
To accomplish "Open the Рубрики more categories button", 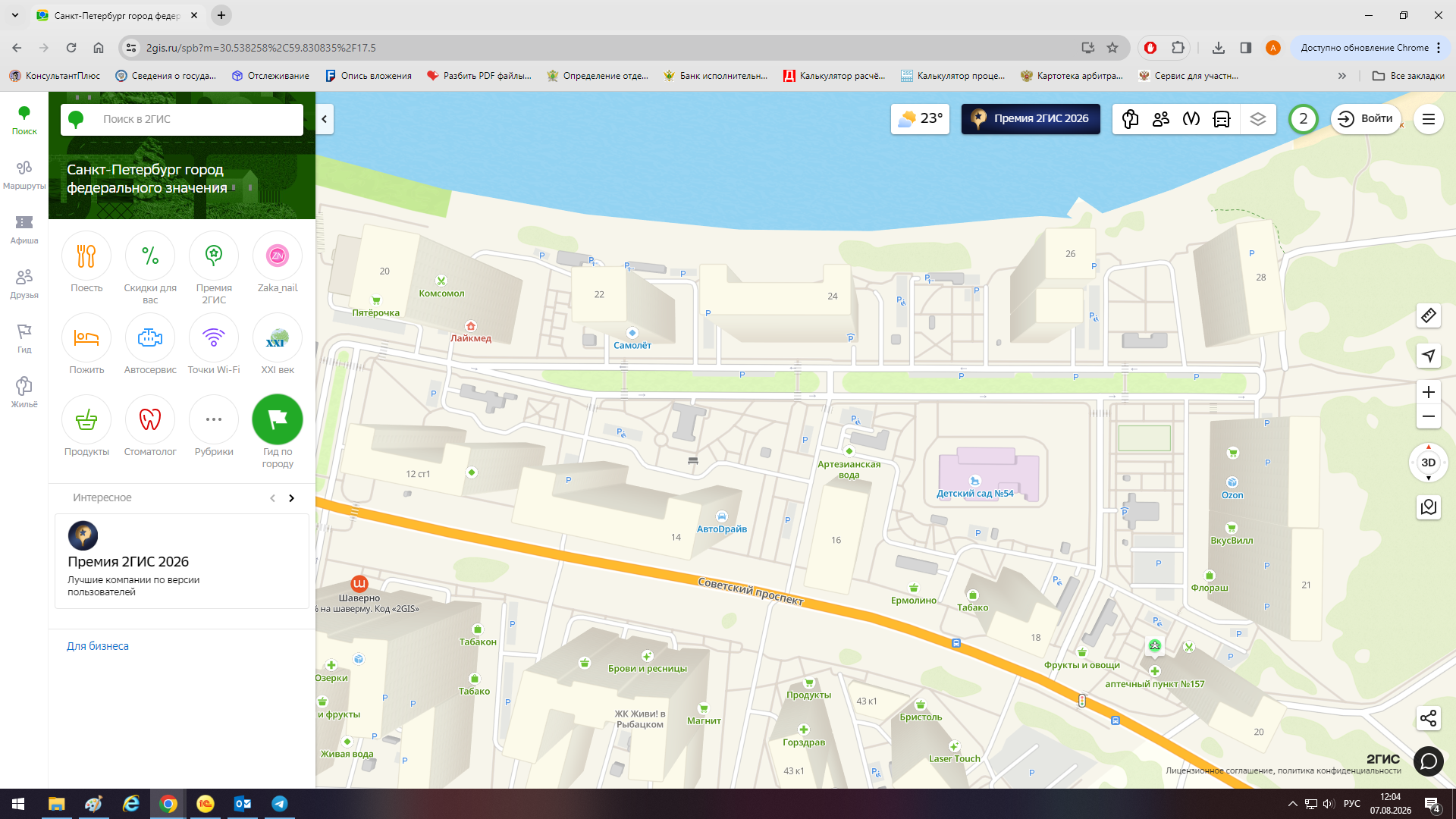I will (x=214, y=427).
